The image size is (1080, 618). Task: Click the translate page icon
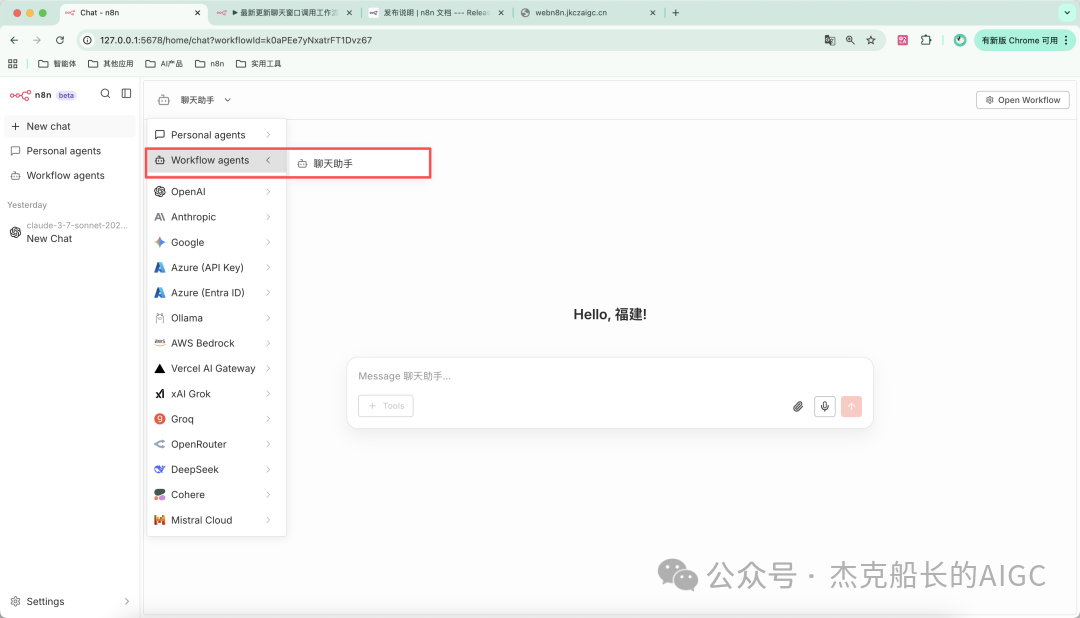[830, 40]
